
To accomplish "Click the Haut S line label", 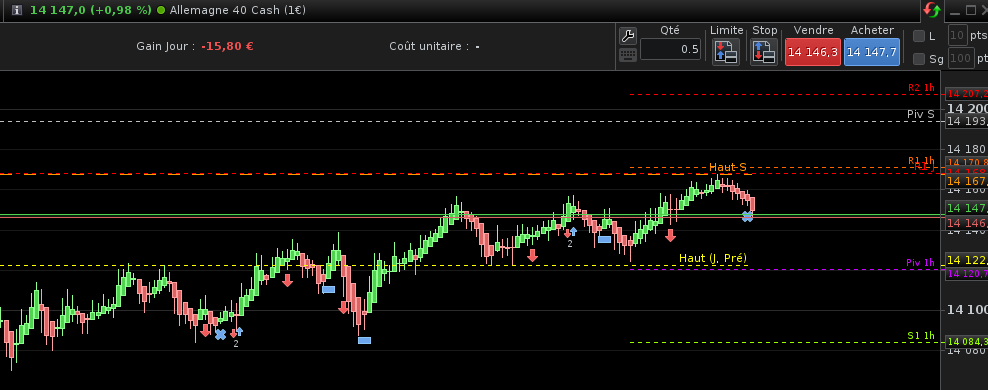I will click(728, 167).
